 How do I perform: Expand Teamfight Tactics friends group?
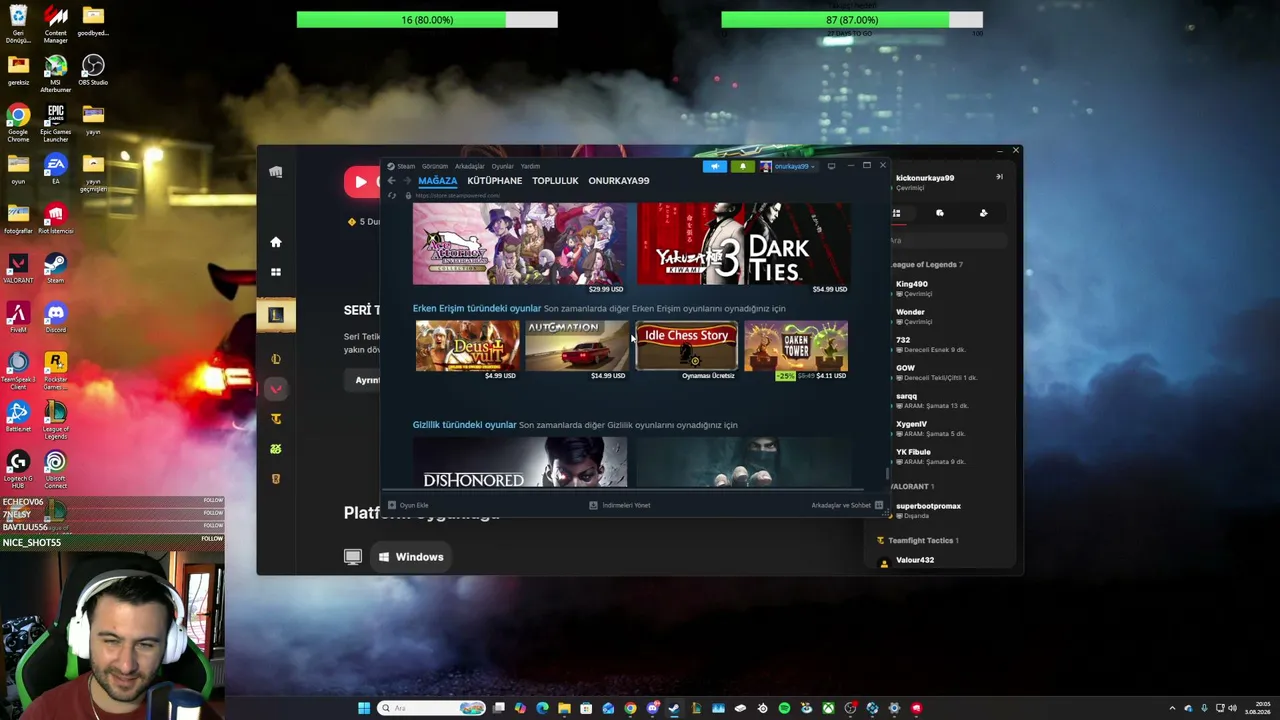(918, 541)
